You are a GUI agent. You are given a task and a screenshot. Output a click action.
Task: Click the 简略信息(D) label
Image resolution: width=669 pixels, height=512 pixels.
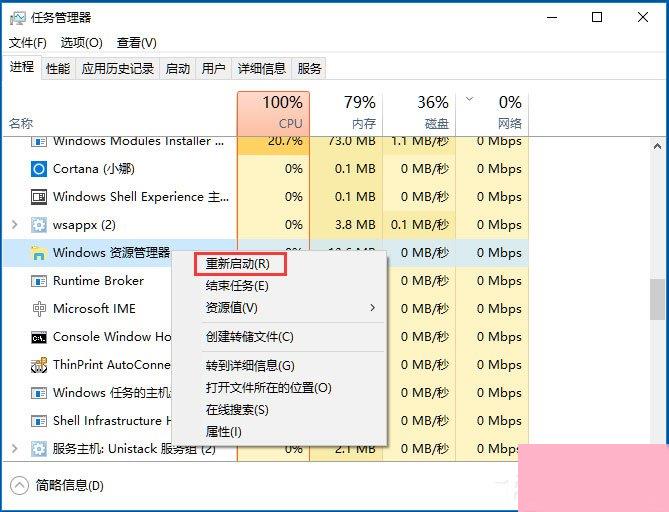click(70, 486)
